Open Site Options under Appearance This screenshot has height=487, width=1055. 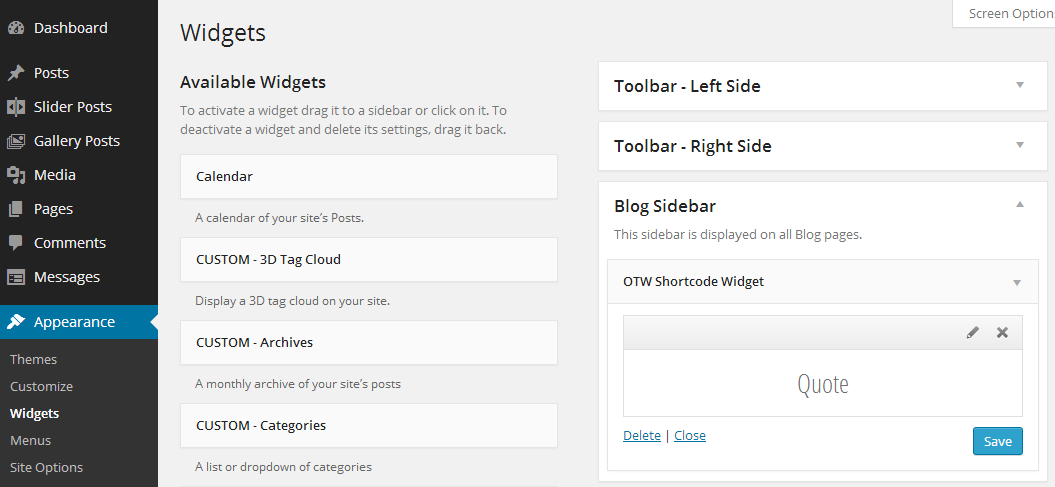tap(46, 467)
